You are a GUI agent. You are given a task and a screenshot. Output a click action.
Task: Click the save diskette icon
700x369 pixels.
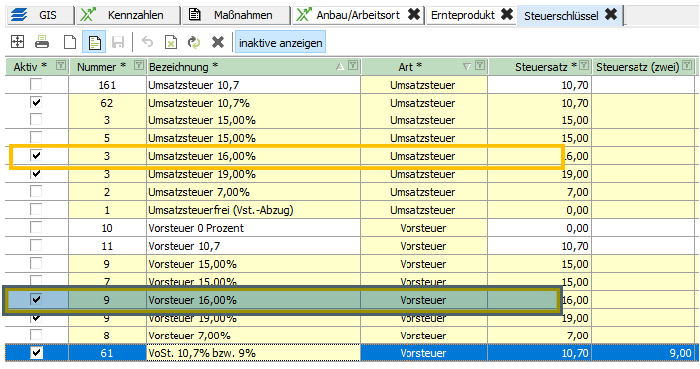[118, 42]
